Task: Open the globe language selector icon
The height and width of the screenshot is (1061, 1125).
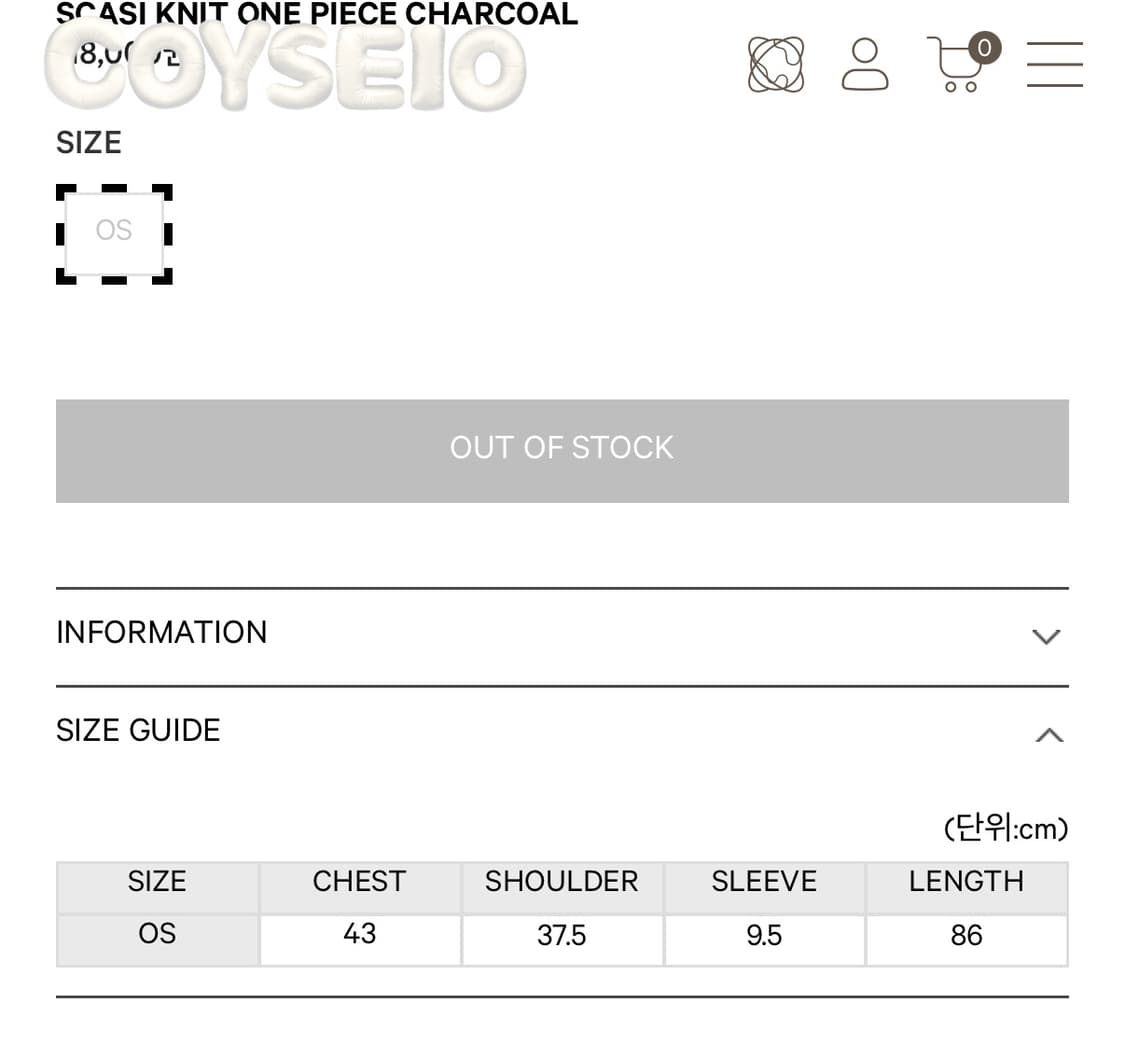Action: [776, 65]
